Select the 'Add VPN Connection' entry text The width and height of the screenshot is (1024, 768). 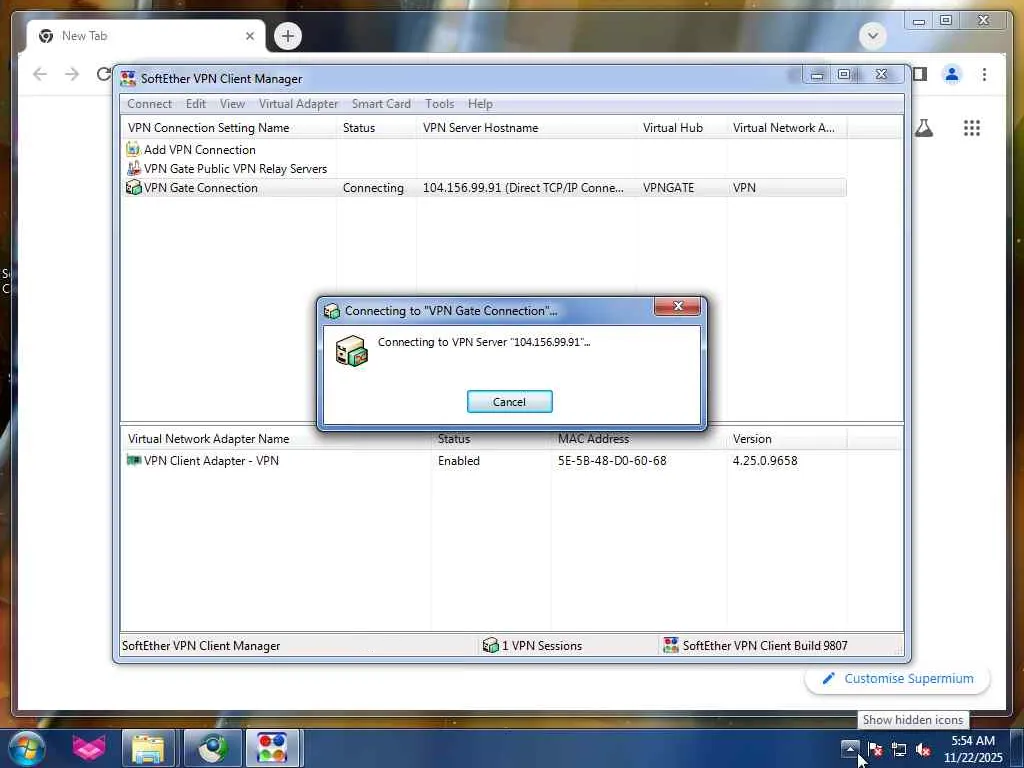[200, 150]
